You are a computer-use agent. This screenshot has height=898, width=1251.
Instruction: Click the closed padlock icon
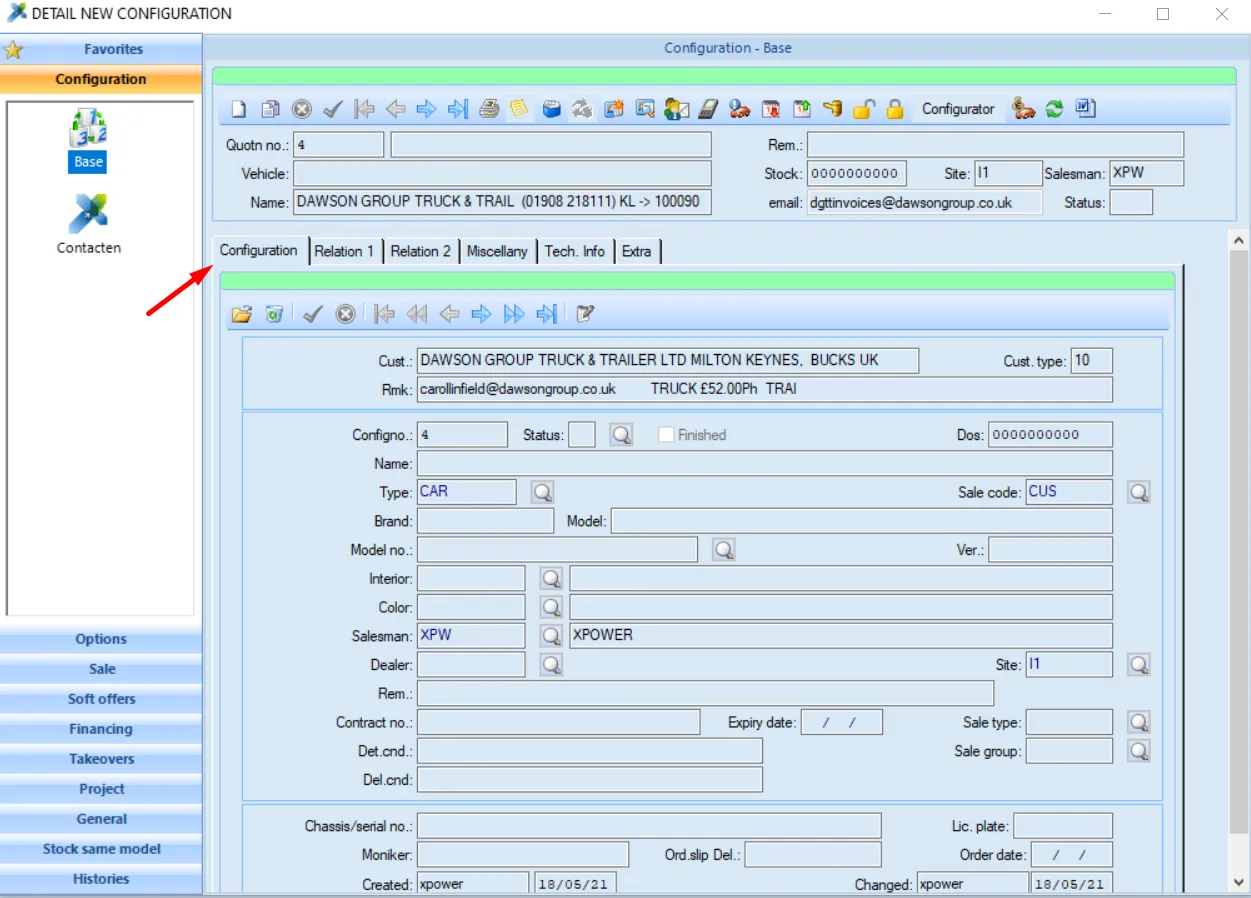(x=895, y=110)
